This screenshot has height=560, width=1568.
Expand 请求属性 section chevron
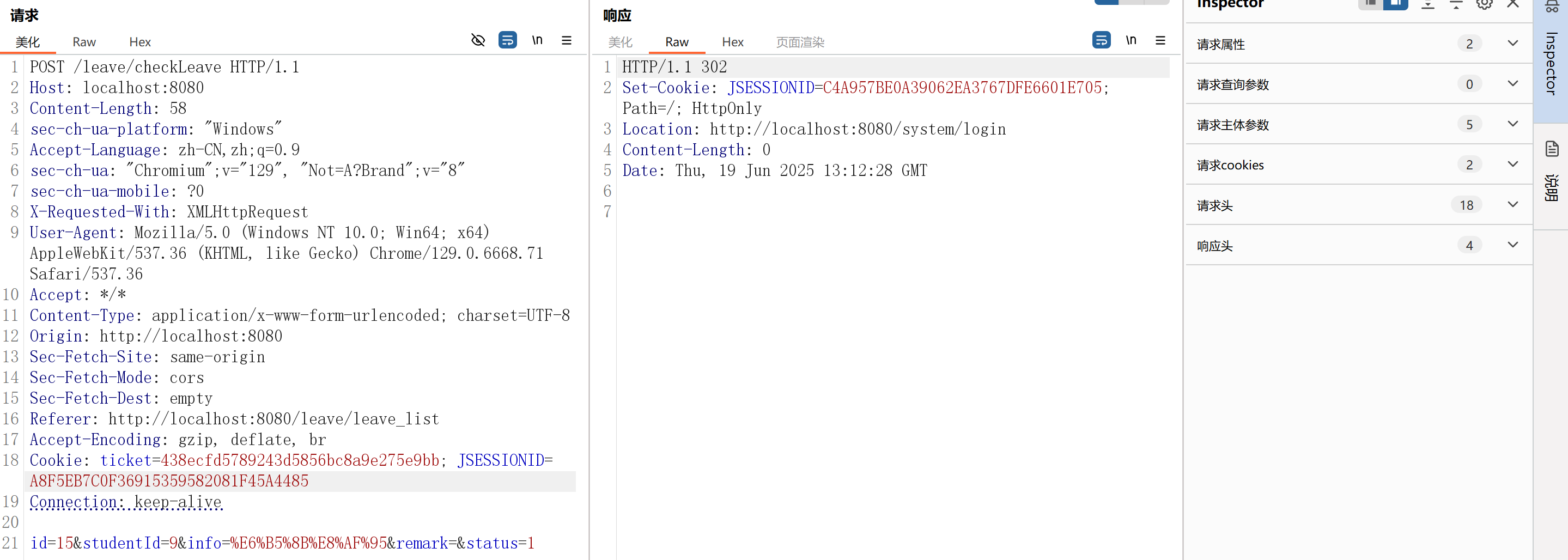coord(1512,43)
